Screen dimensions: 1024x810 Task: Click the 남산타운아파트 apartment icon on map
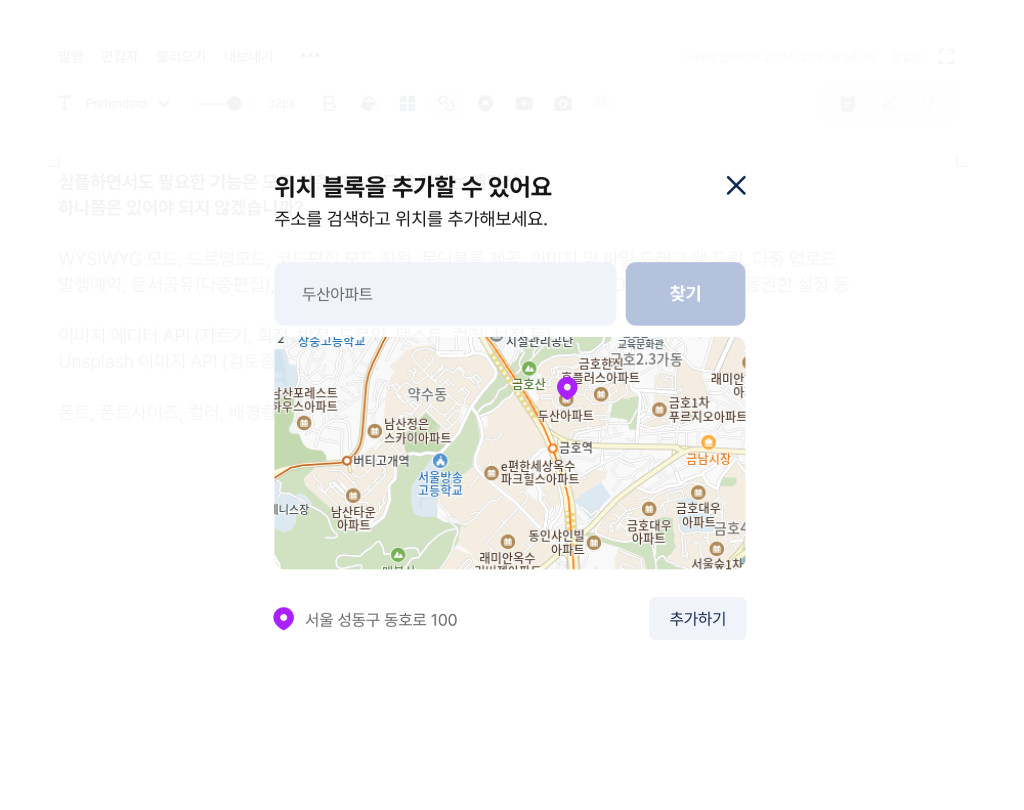point(353,496)
